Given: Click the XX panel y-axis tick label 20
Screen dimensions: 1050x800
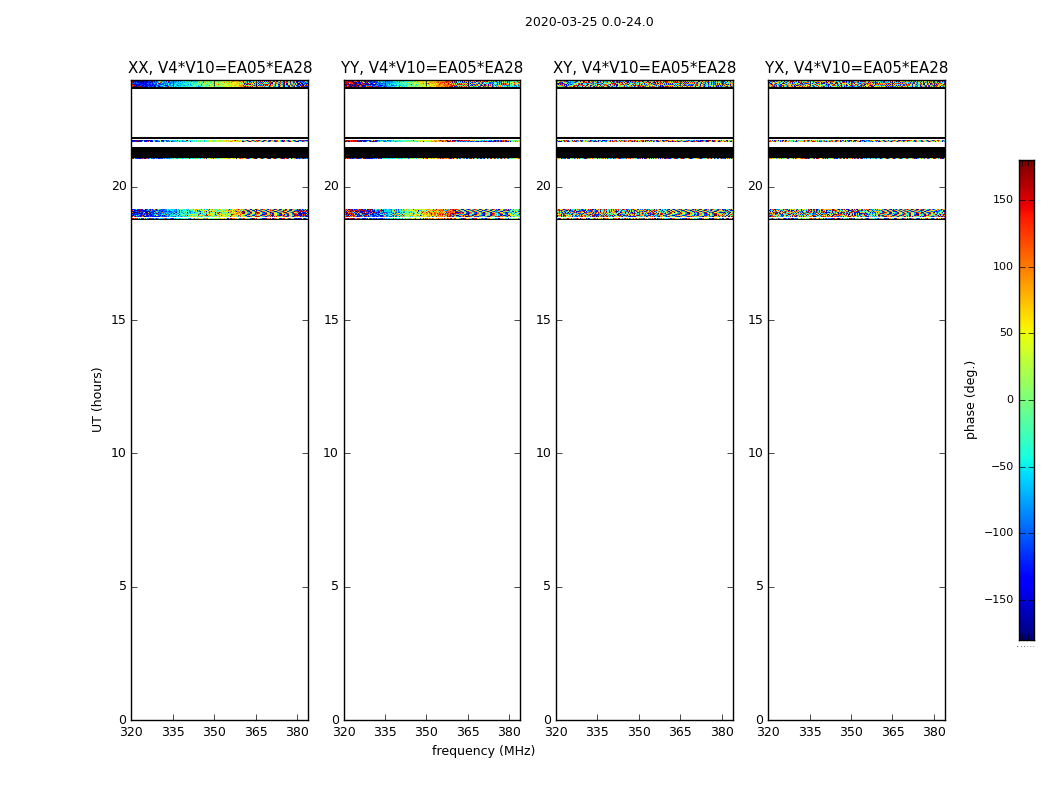Looking at the screenshot, I should click(119, 186).
